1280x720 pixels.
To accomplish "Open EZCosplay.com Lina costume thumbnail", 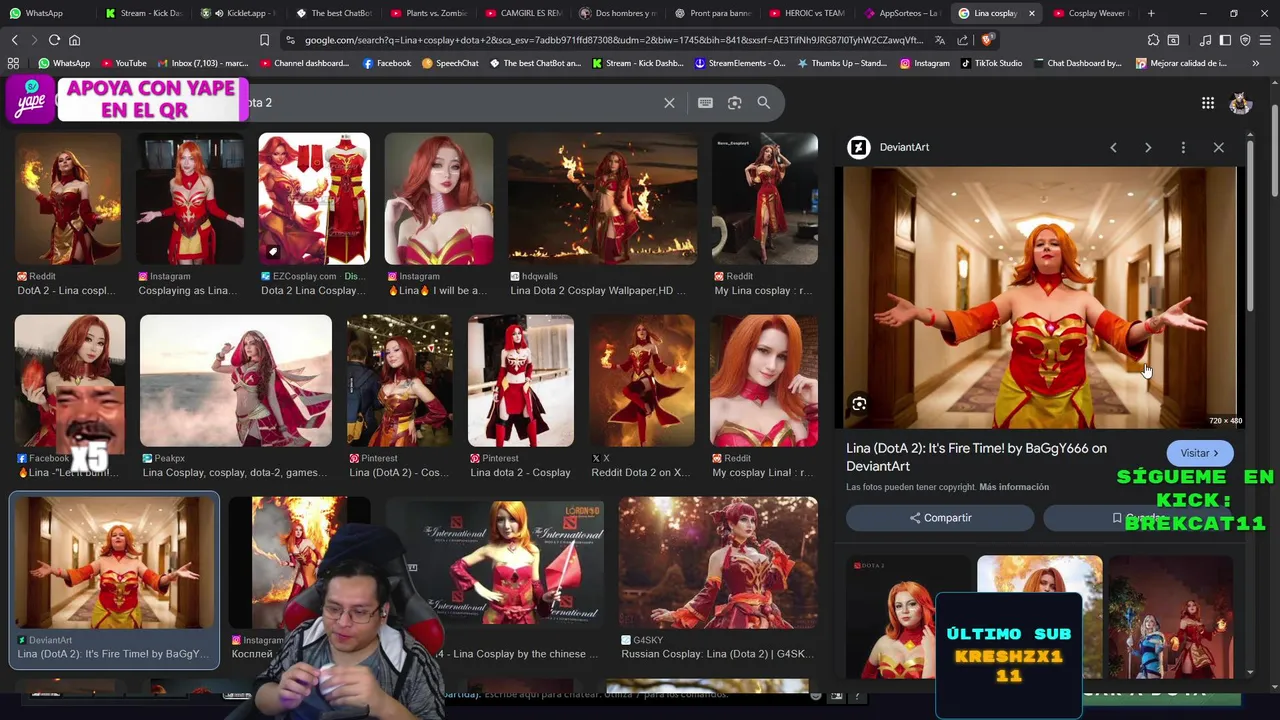I will pos(314,199).
